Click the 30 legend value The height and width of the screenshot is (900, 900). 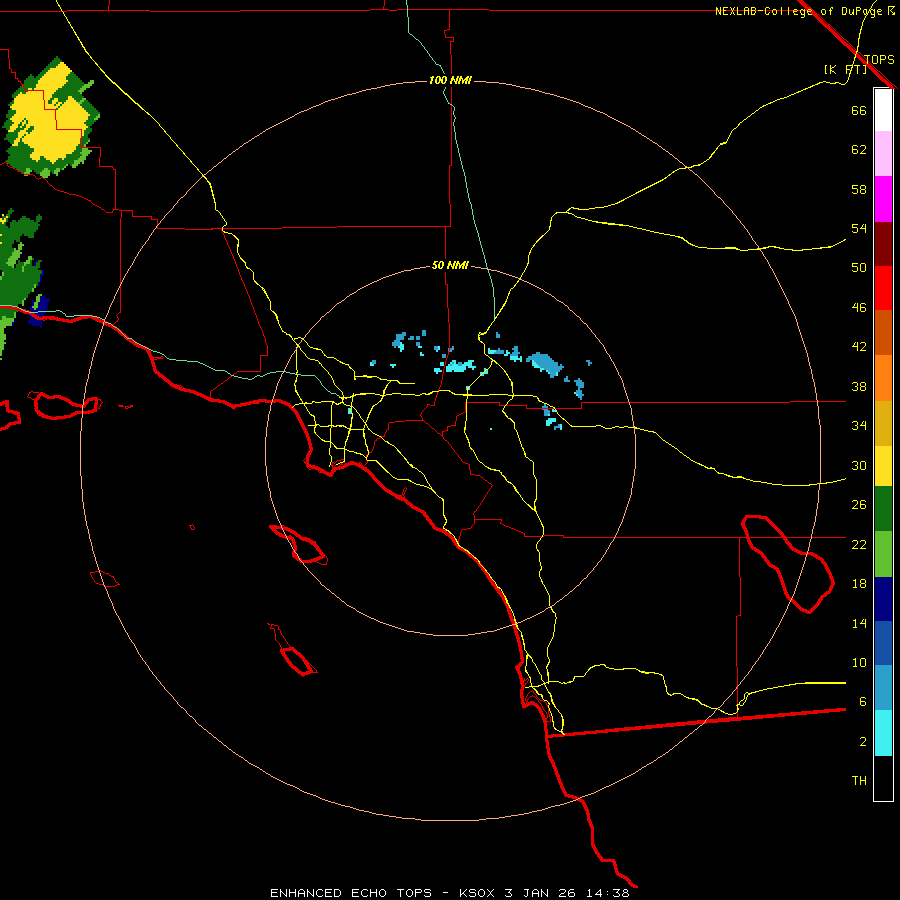coord(859,465)
